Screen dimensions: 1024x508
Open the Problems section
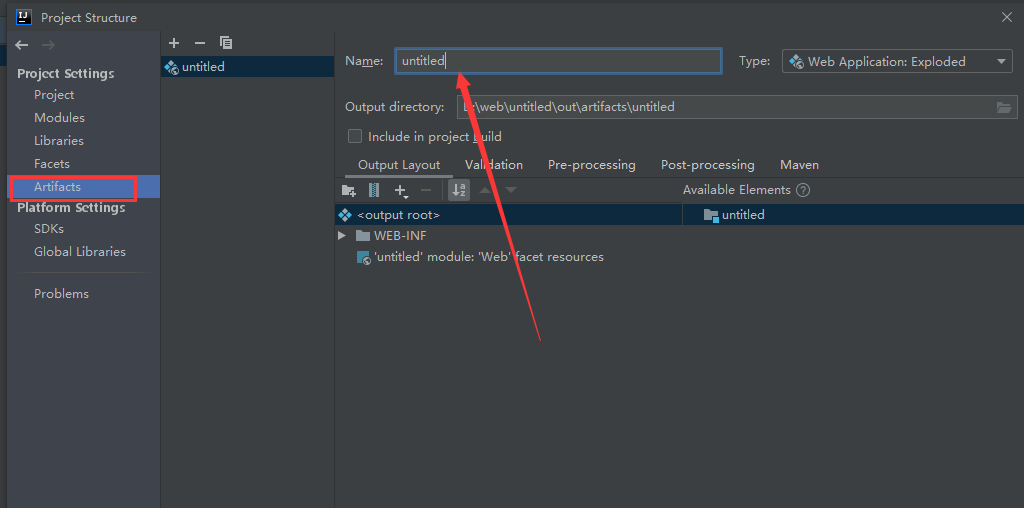[61, 294]
